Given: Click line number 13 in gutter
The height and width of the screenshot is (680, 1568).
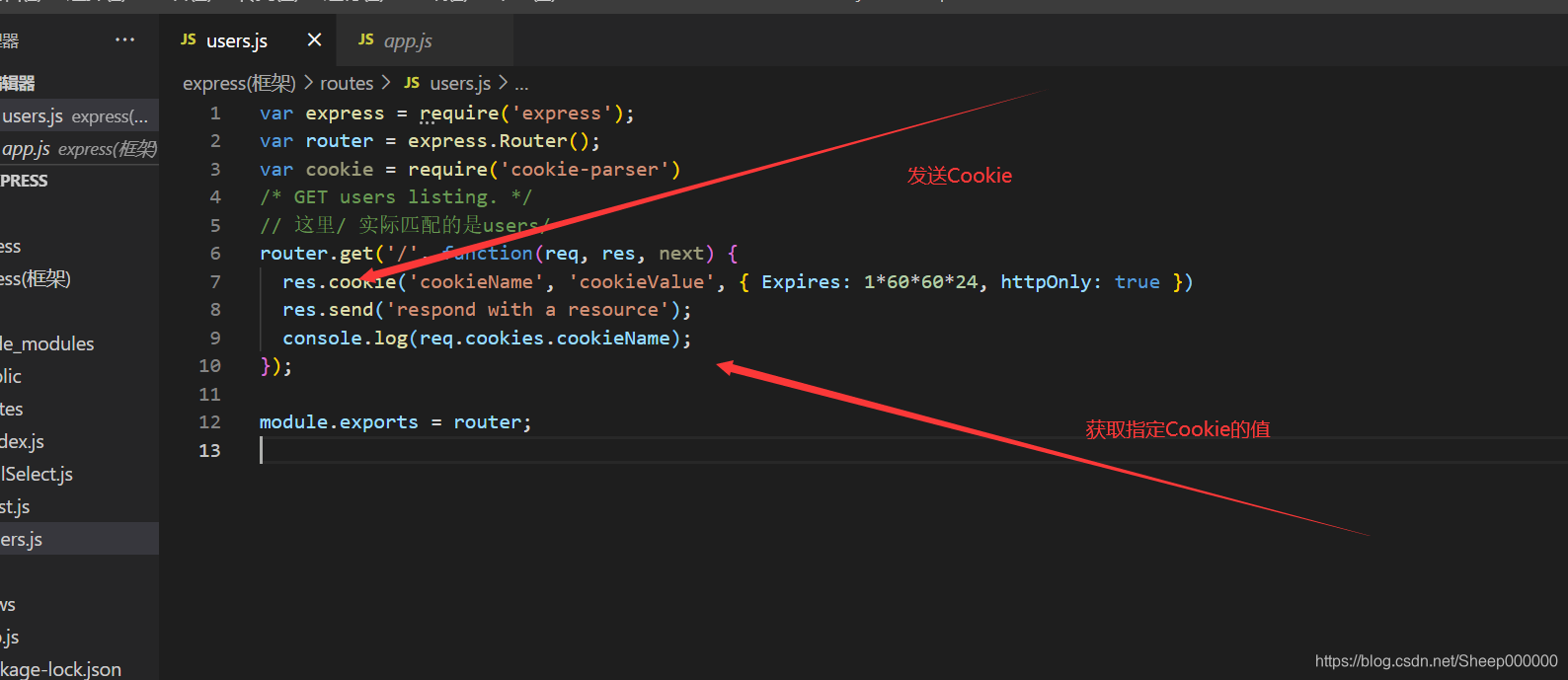Looking at the screenshot, I should pyautogui.click(x=209, y=450).
